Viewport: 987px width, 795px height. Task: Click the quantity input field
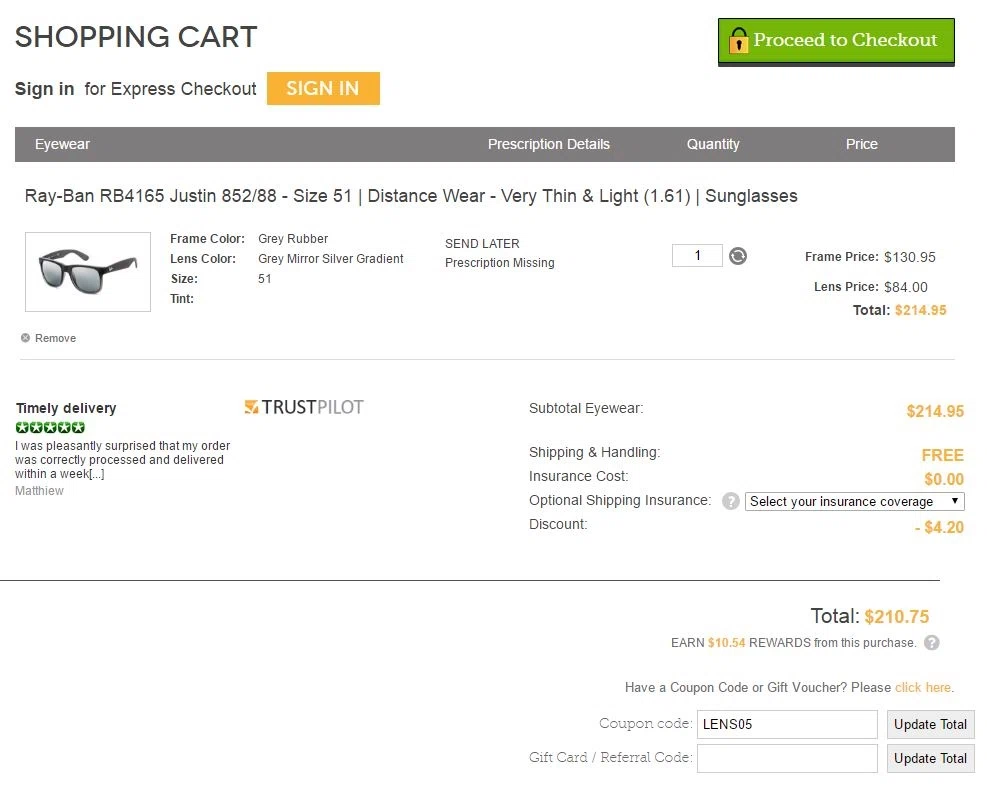697,256
